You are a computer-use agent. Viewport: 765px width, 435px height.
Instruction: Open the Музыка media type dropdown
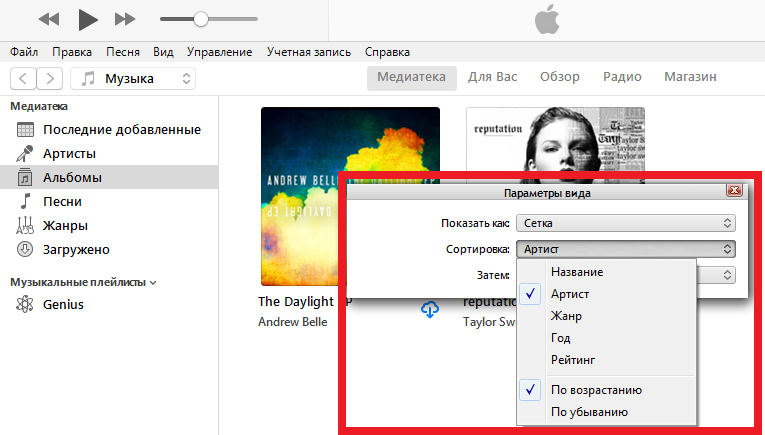click(137, 78)
